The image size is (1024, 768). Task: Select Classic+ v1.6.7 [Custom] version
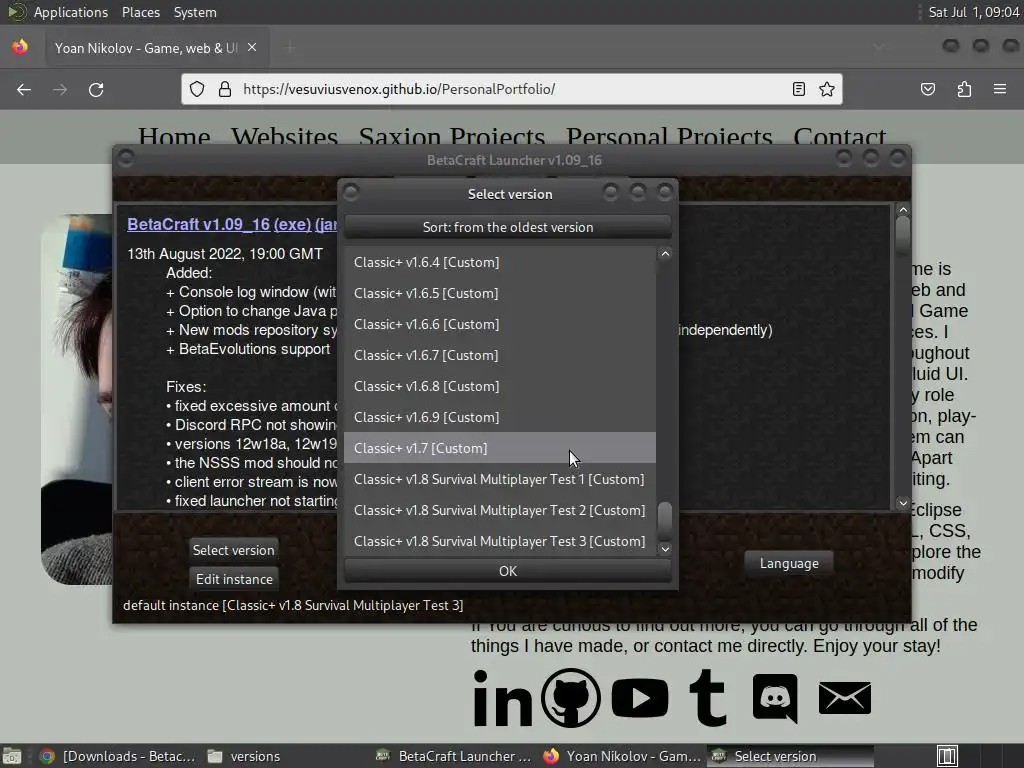click(x=500, y=355)
